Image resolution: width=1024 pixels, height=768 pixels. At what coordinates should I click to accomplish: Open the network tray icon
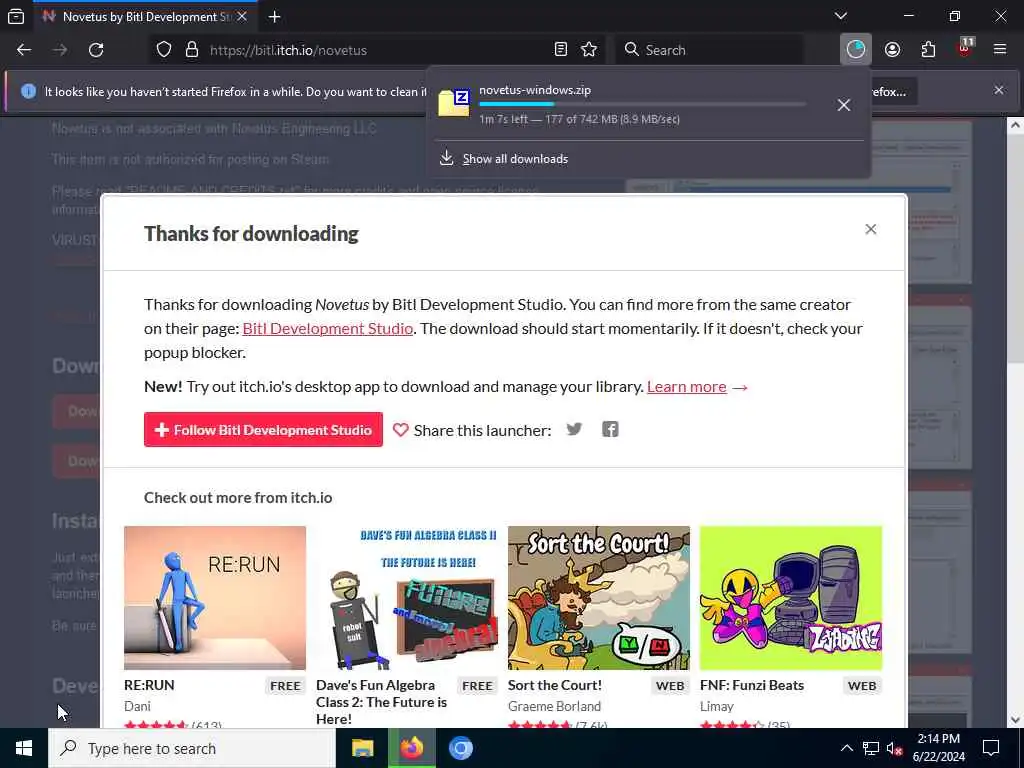tap(871, 748)
